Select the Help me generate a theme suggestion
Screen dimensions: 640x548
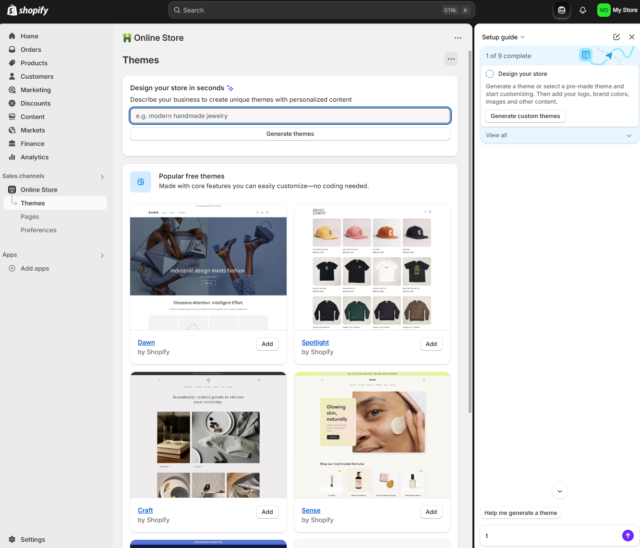point(520,513)
